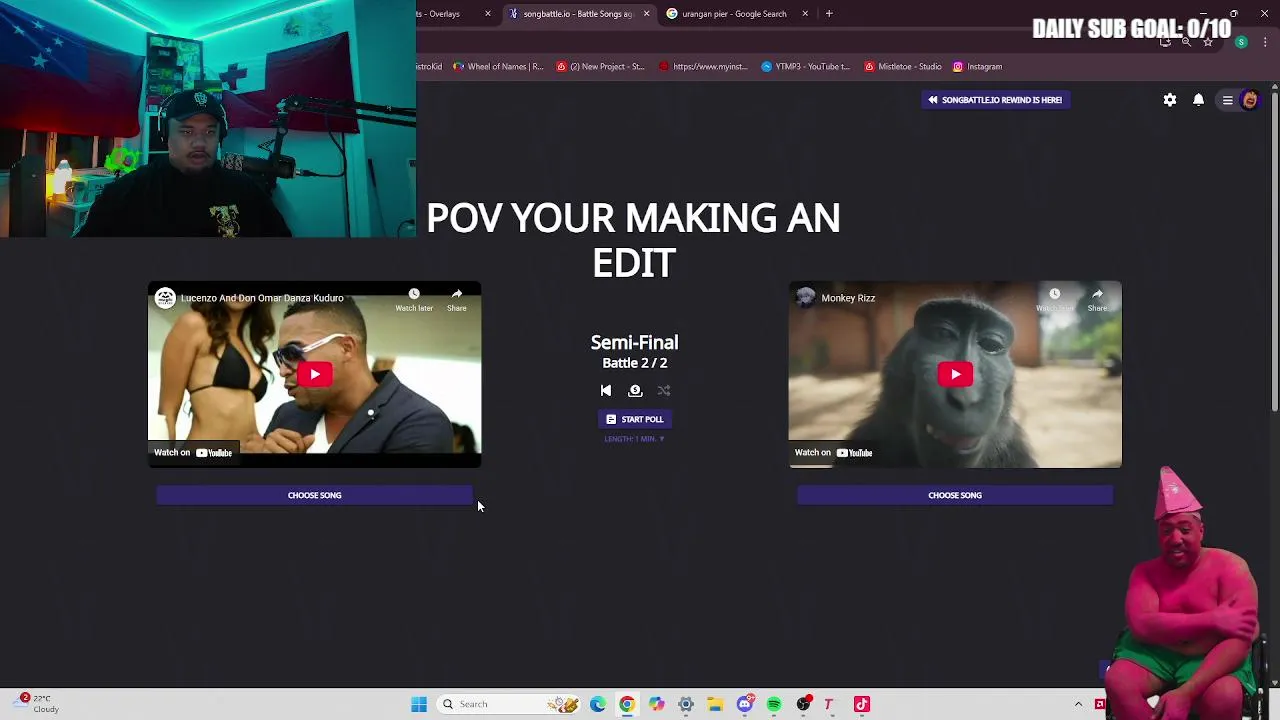This screenshot has width=1280, height=720.
Task: Open Discord from taskbar
Action: point(745,704)
